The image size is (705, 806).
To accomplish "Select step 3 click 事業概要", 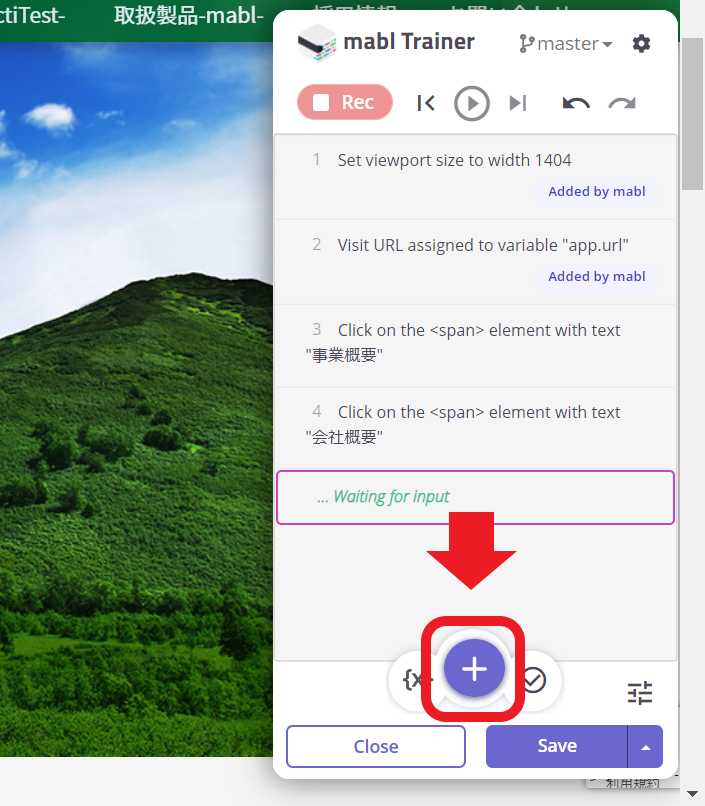I will [x=476, y=346].
